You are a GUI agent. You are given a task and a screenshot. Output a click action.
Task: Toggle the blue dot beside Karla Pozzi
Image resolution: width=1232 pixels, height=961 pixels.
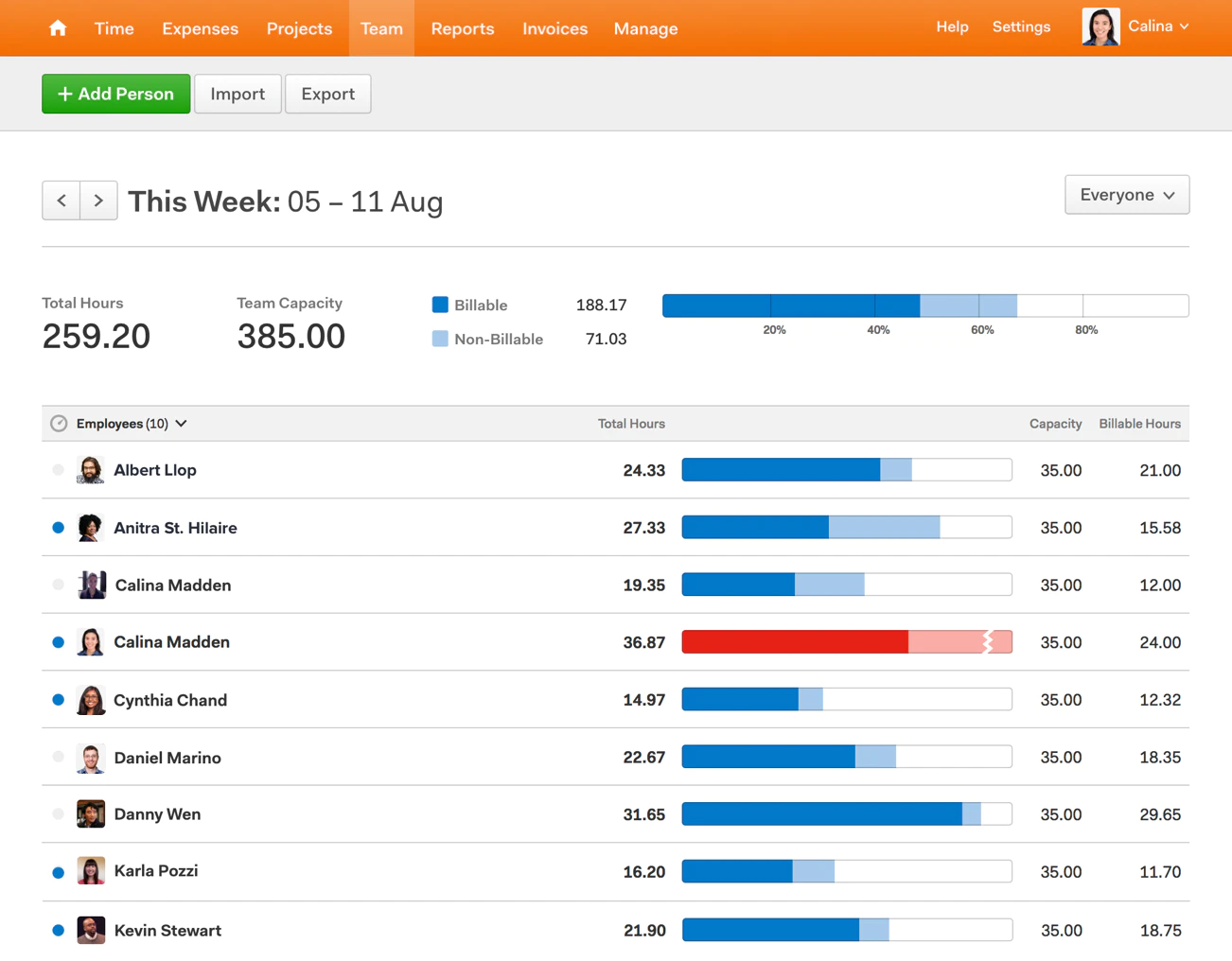tap(58, 871)
